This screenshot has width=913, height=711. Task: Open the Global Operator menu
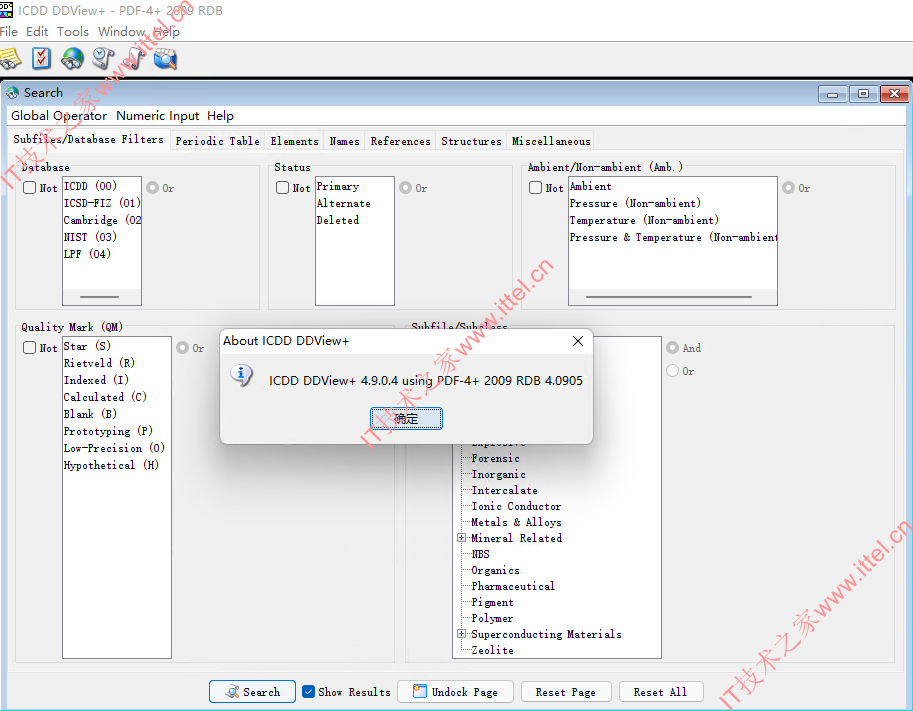click(x=59, y=116)
